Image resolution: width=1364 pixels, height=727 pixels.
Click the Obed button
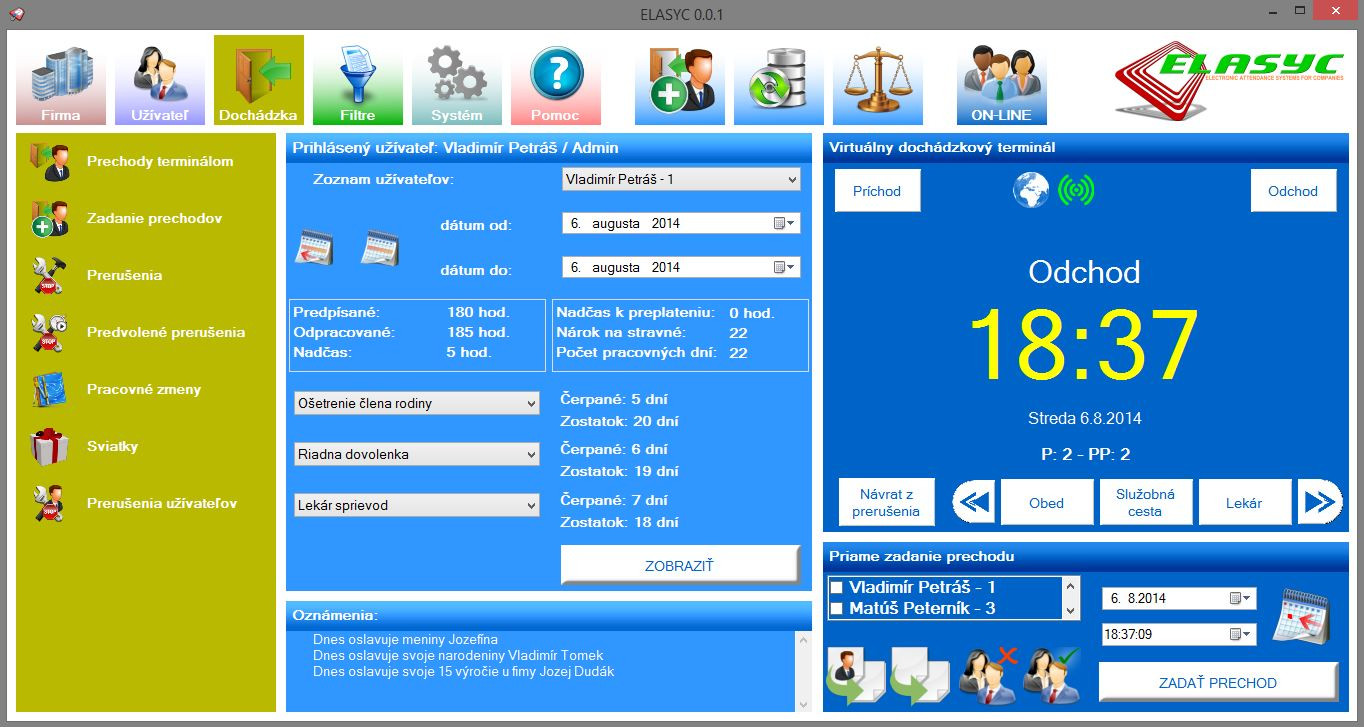point(1047,503)
